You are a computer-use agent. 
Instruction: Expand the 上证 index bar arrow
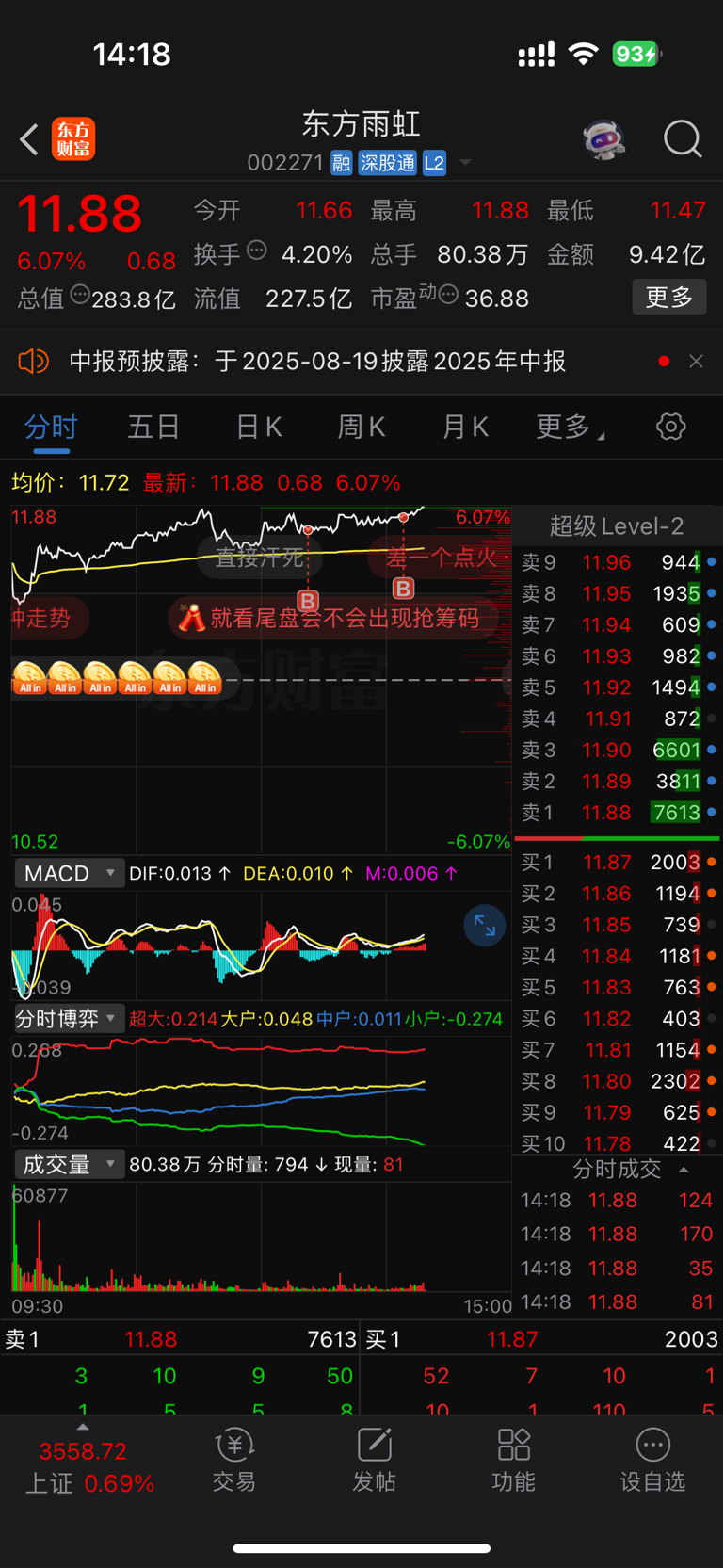click(83, 1427)
